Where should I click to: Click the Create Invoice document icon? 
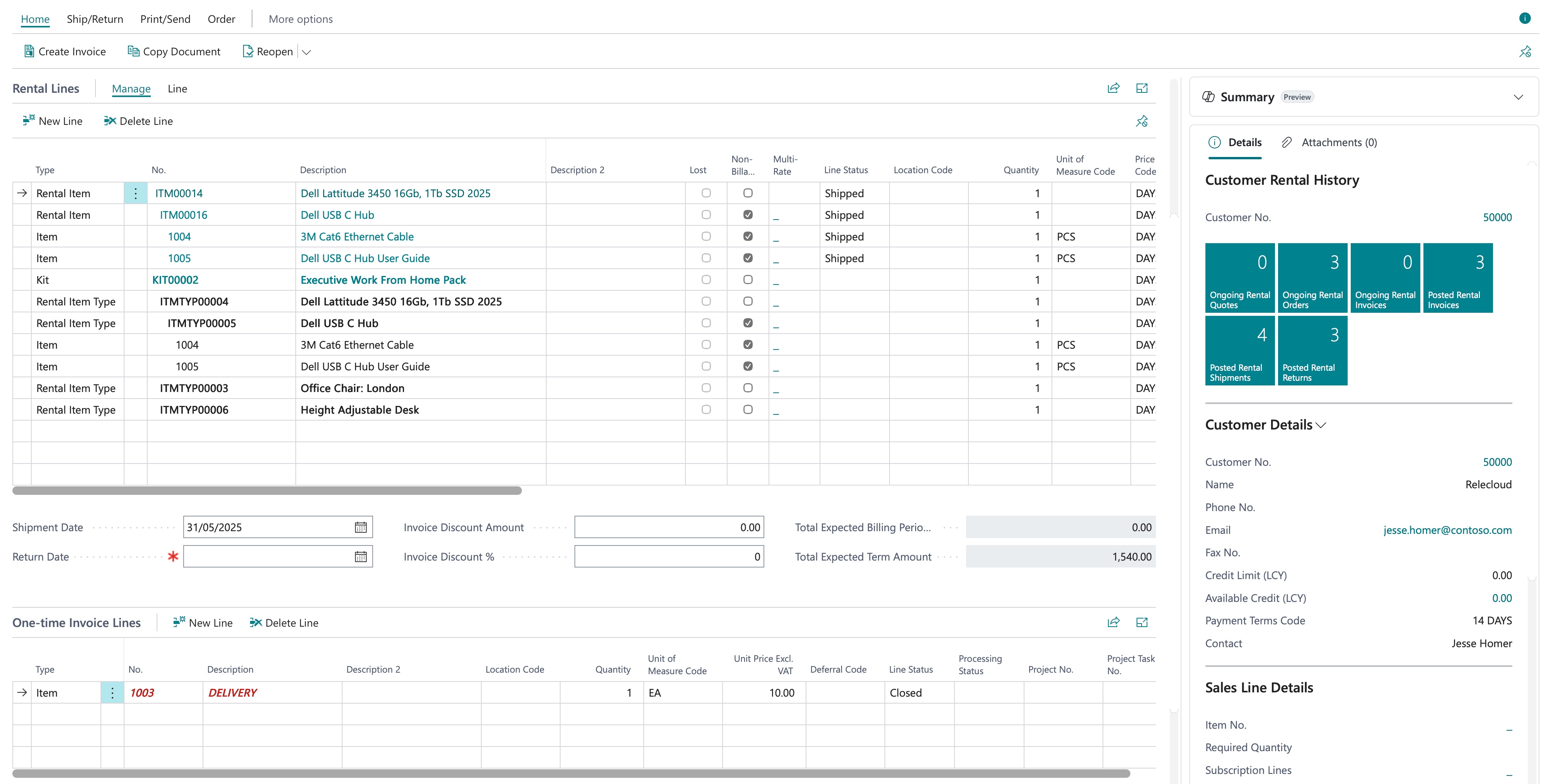(29, 51)
